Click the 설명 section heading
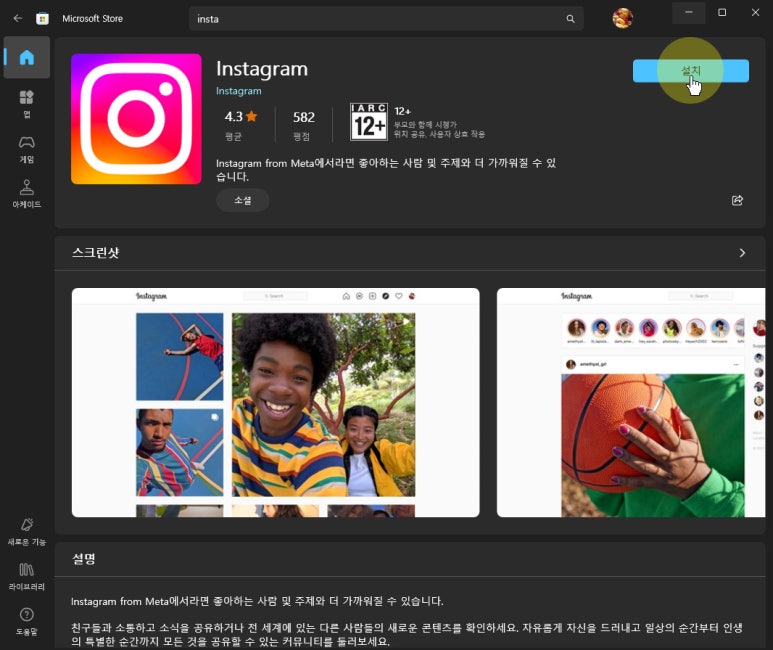773x650 pixels. (x=84, y=559)
